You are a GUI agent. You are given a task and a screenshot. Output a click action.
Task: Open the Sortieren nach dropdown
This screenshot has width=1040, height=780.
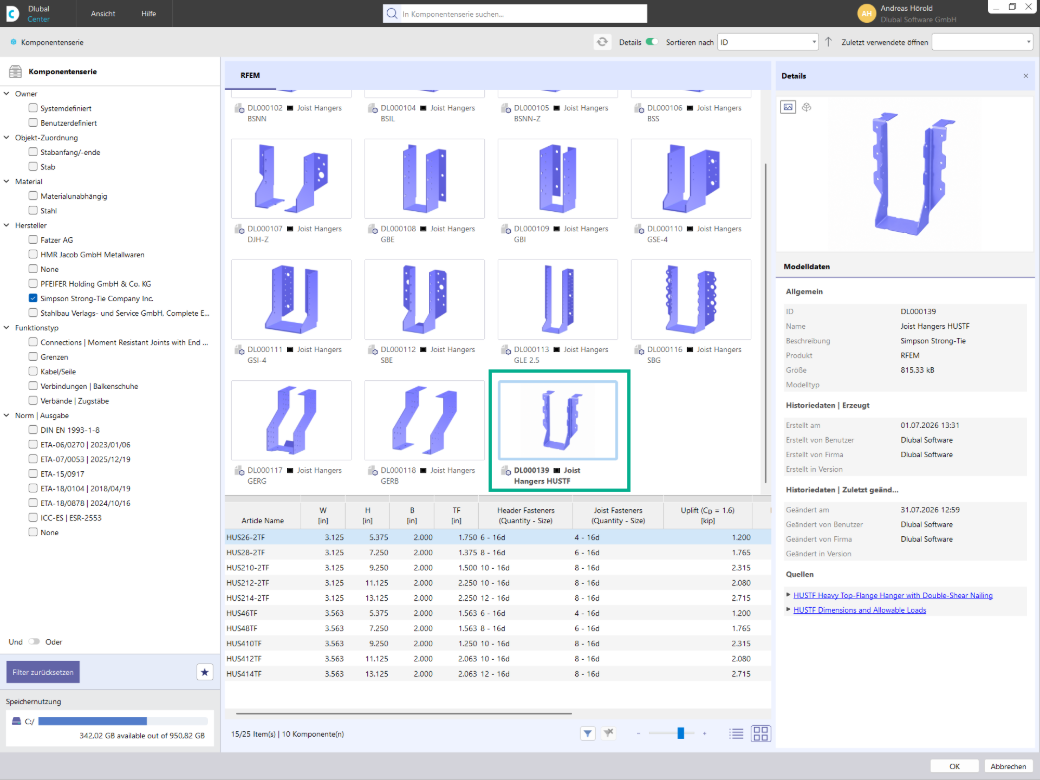(767, 42)
